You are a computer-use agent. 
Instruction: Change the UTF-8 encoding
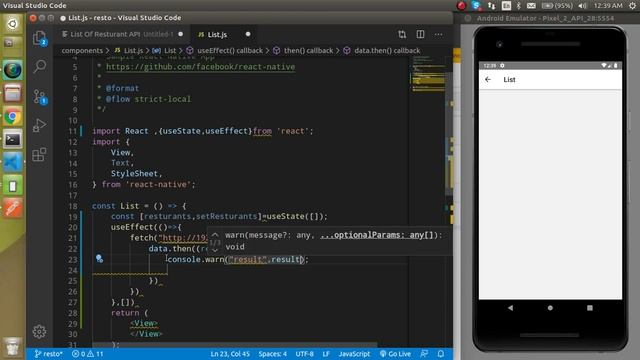(304, 354)
